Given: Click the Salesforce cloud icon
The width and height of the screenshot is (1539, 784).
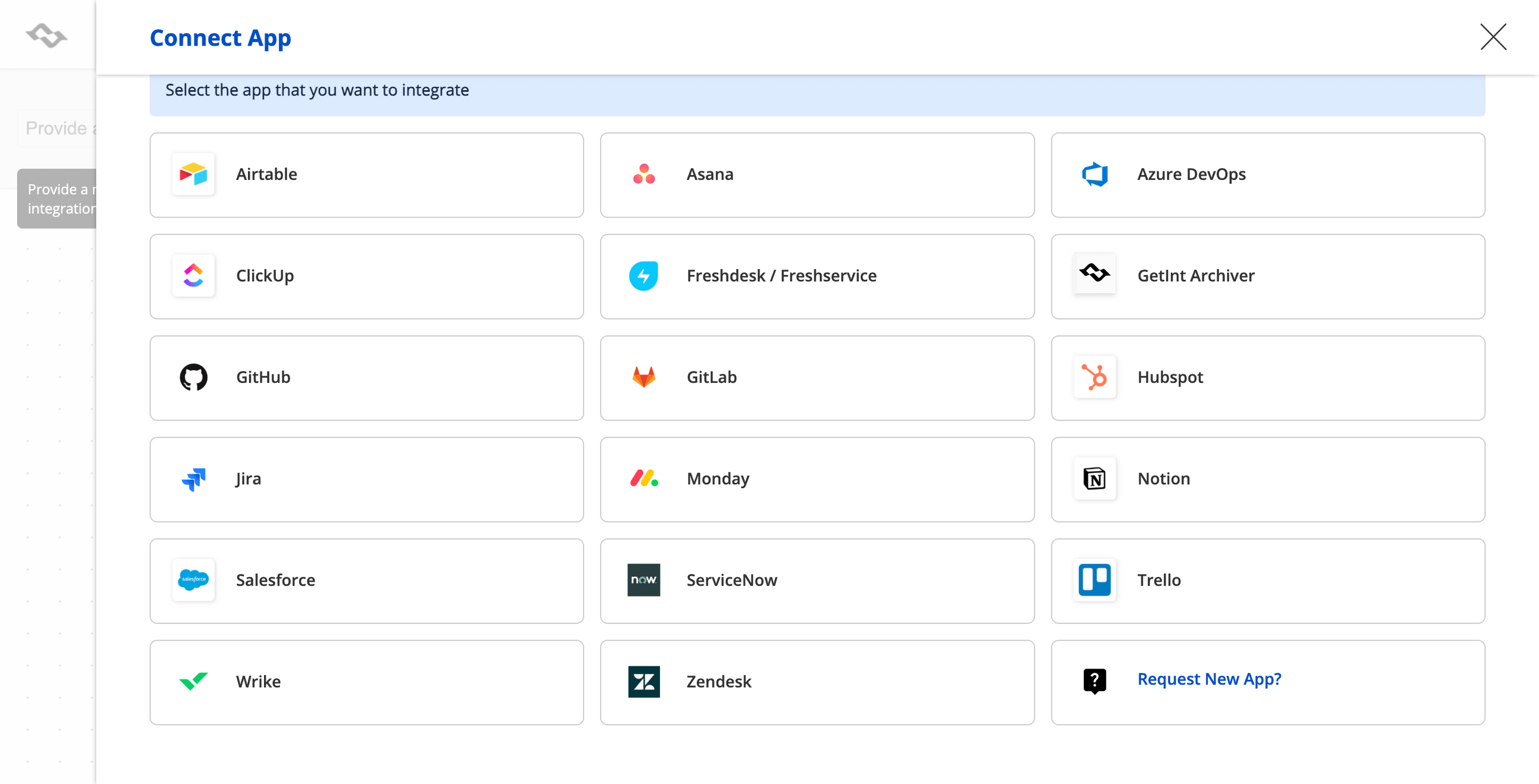Looking at the screenshot, I should click(x=193, y=580).
